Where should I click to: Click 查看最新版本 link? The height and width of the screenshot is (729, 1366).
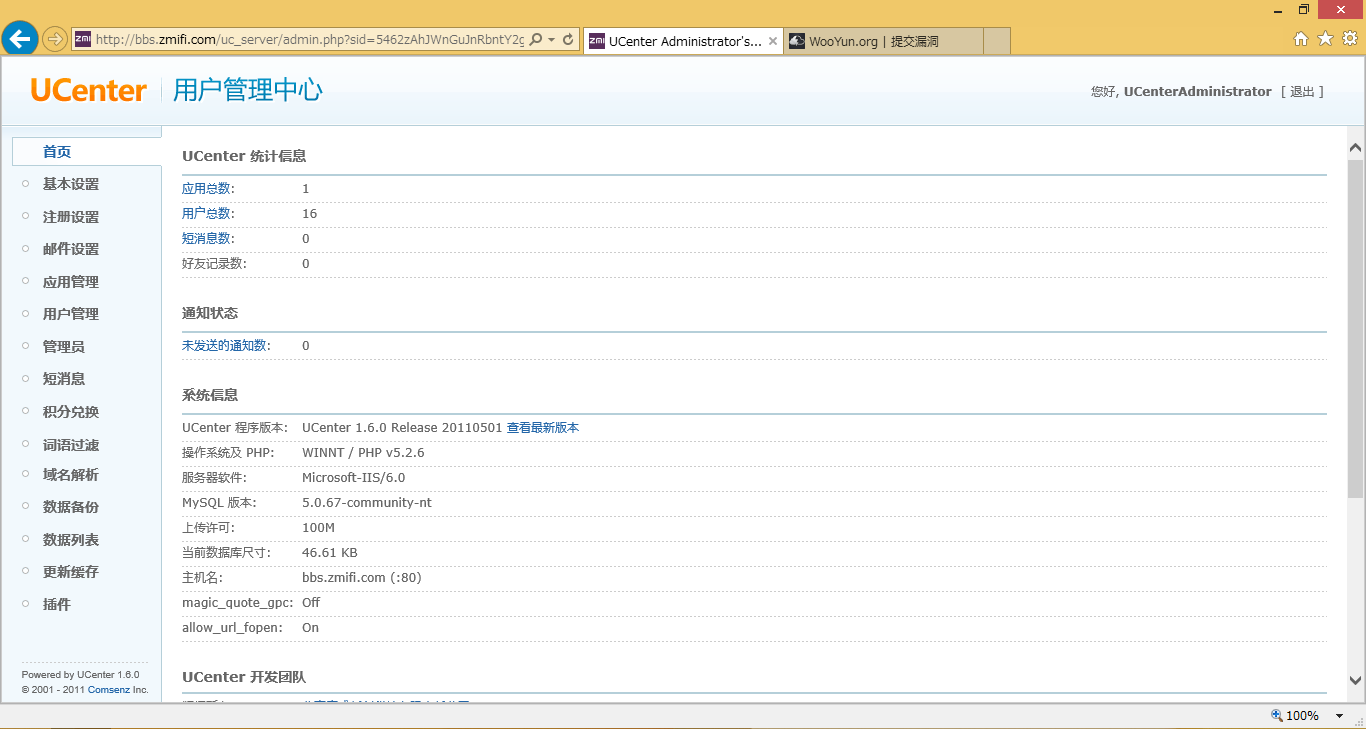[543, 427]
